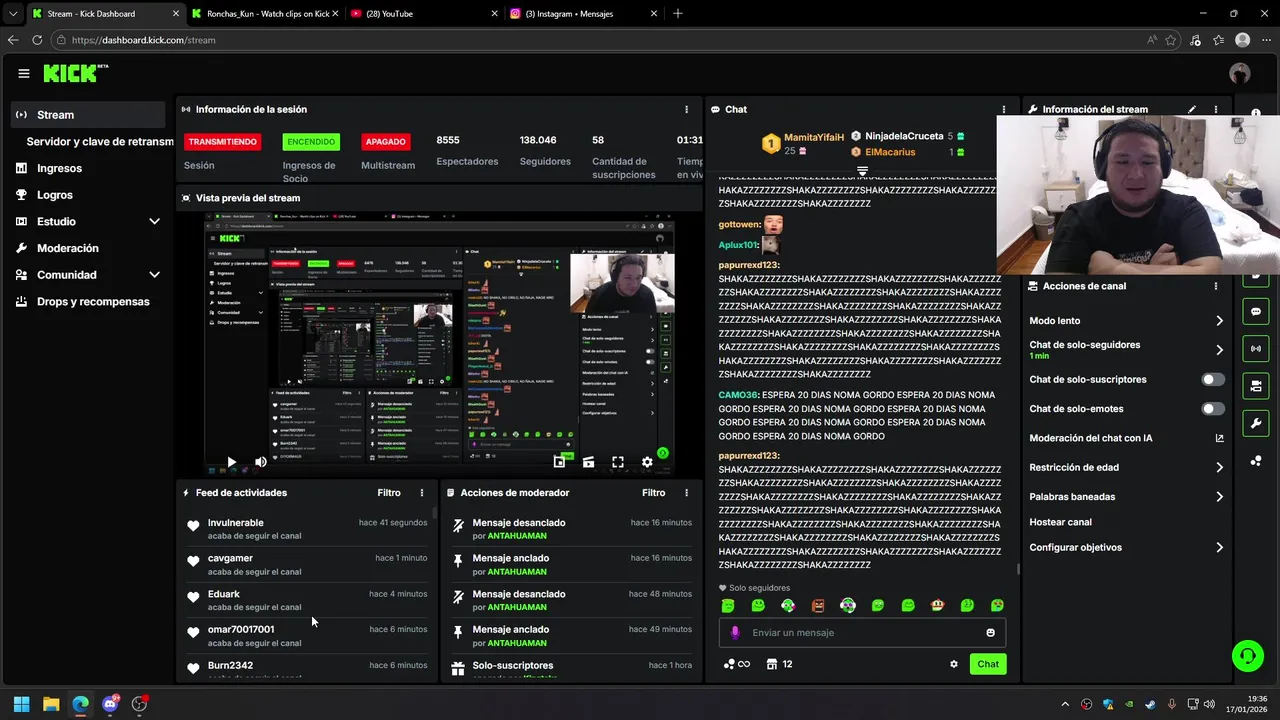Expand the Comunidad sidebar section

pos(154,275)
